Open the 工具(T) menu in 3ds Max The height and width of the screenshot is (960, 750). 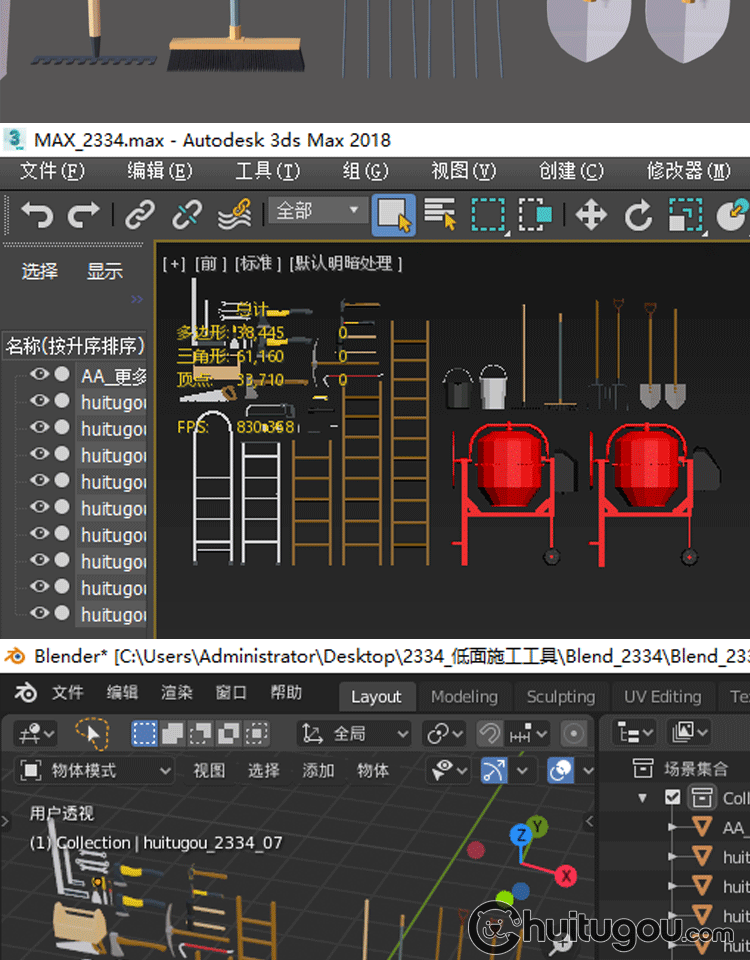pos(267,171)
